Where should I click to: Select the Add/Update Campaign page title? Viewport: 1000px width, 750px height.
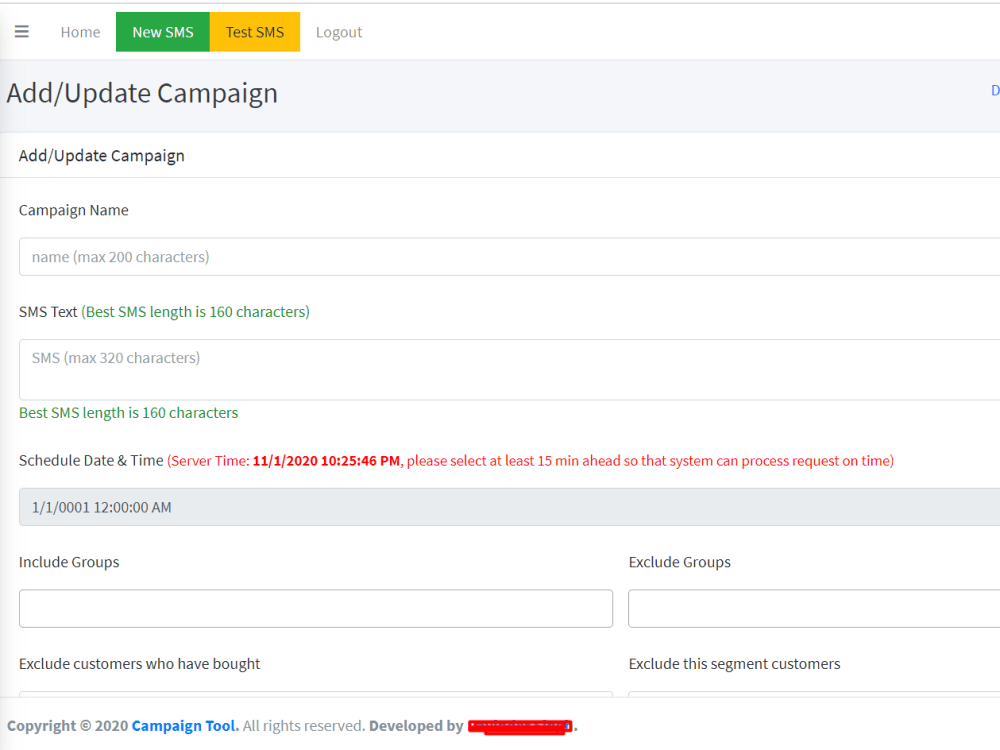pos(142,92)
